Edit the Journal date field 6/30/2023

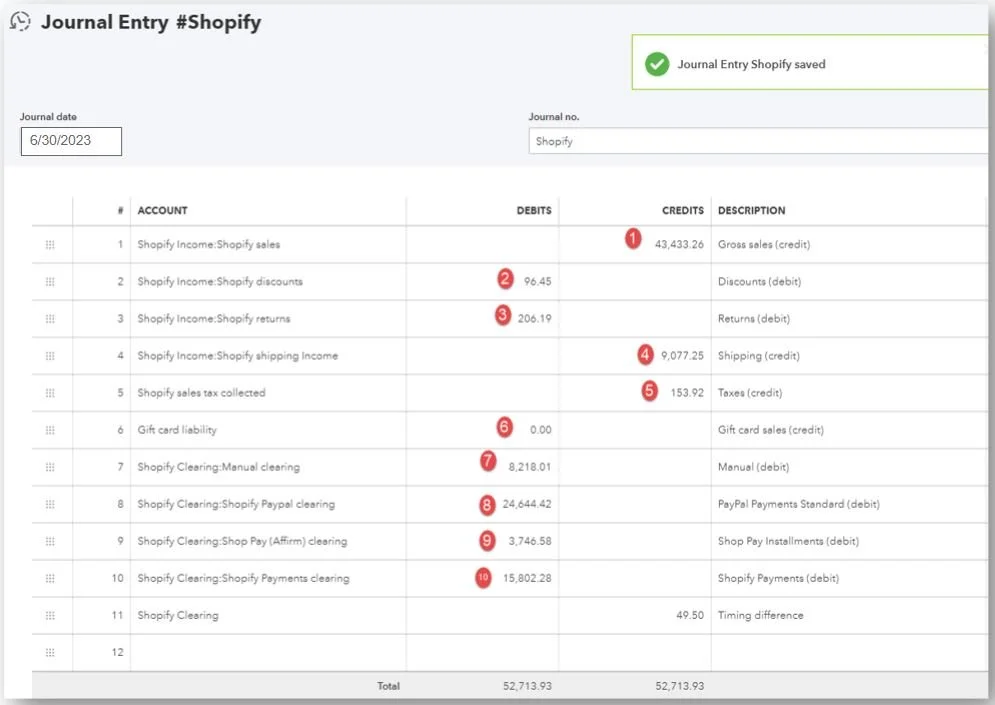[x=71, y=141]
